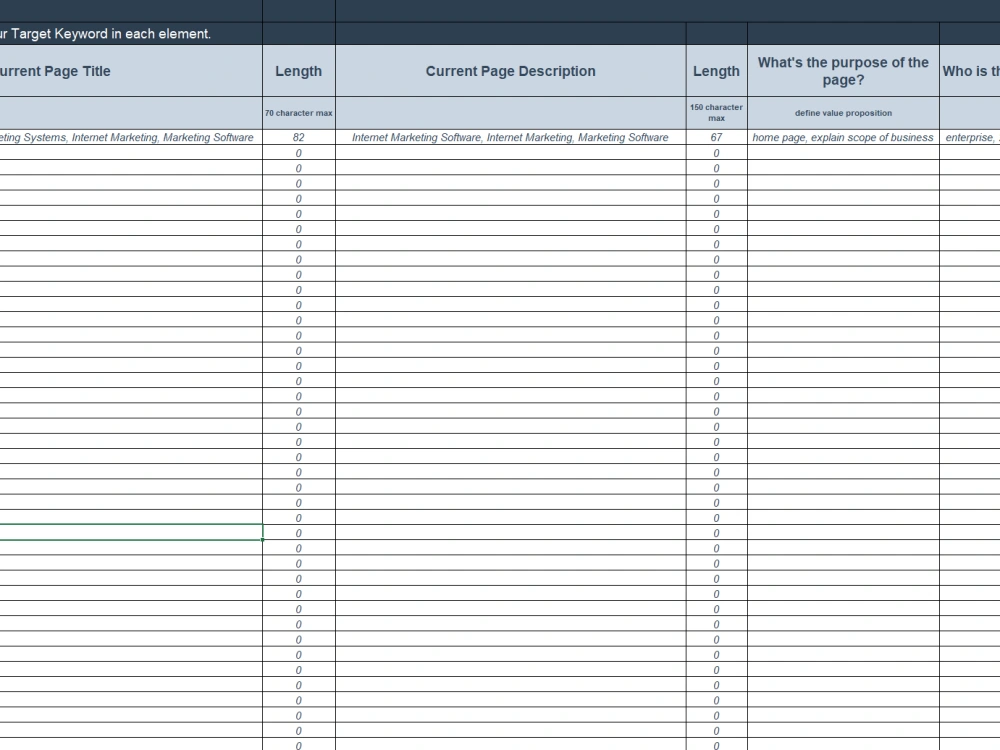This screenshot has height=750, width=1000.
Task: Click the 'home page, explain scope of business' cell
Action: point(843,137)
